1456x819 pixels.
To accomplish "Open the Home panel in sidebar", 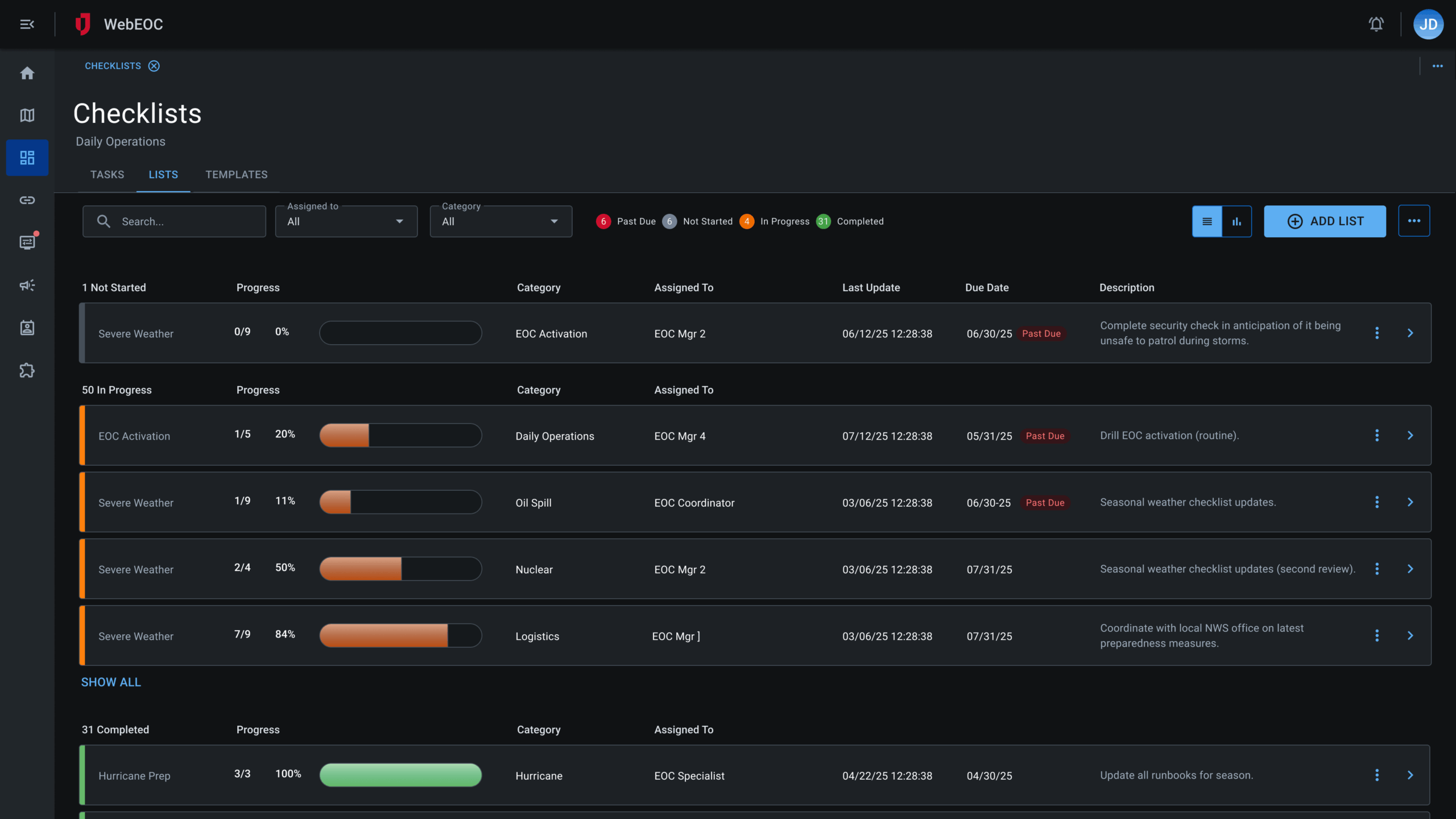I will pyautogui.click(x=27, y=73).
